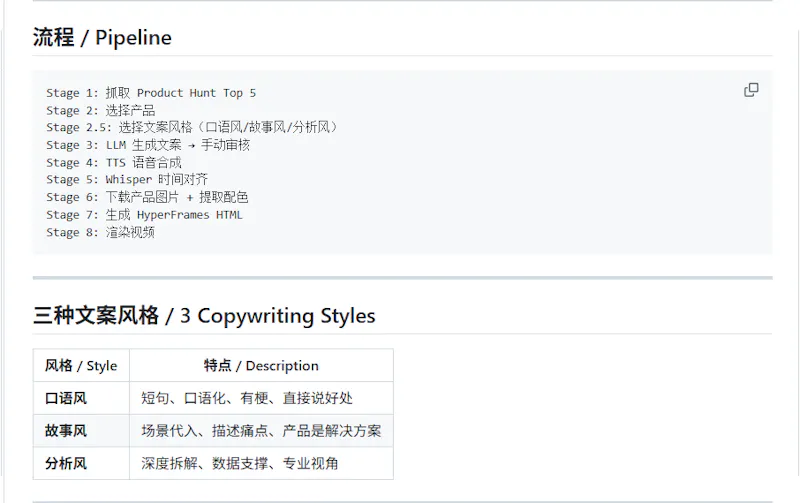The width and height of the screenshot is (800, 503).
Task: Click the 三种文案风格 / 3 Copywriting Styles heading
Action: 204,316
